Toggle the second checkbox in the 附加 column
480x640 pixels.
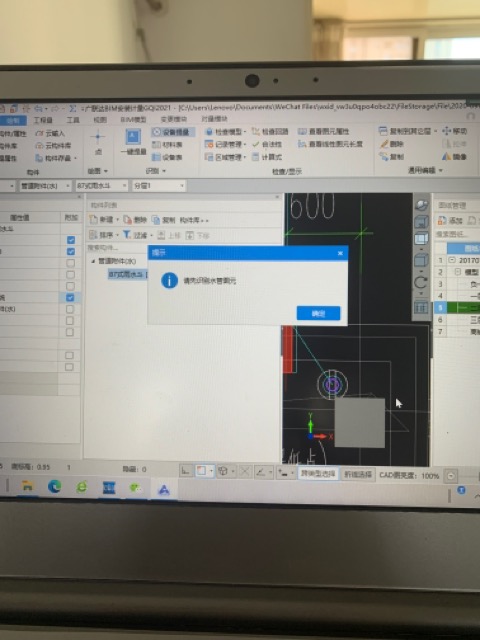click(x=70, y=251)
